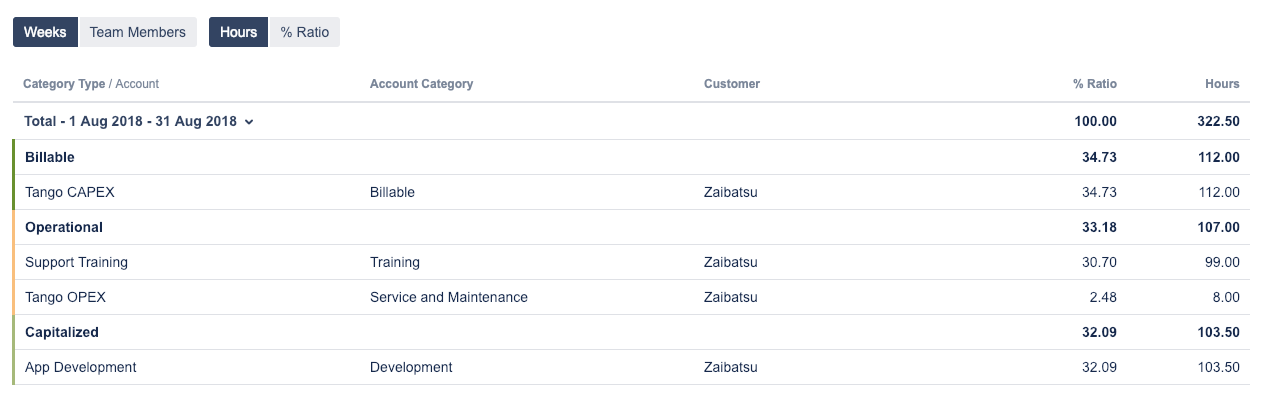Image resolution: width=1266 pixels, height=401 pixels.
Task: Click the Account Category column header
Action: tap(421, 84)
